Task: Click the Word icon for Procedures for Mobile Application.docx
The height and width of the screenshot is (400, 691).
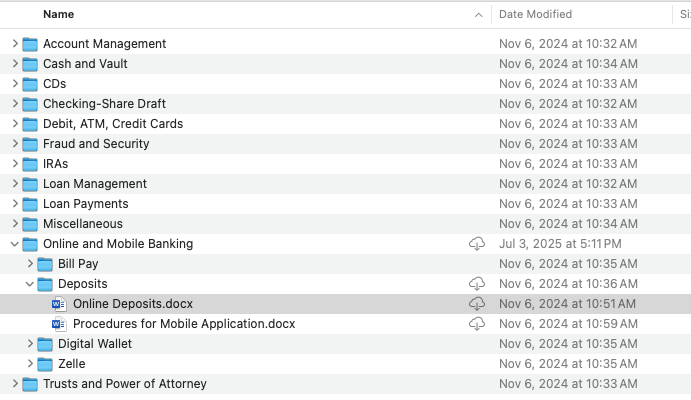Action: [59, 324]
